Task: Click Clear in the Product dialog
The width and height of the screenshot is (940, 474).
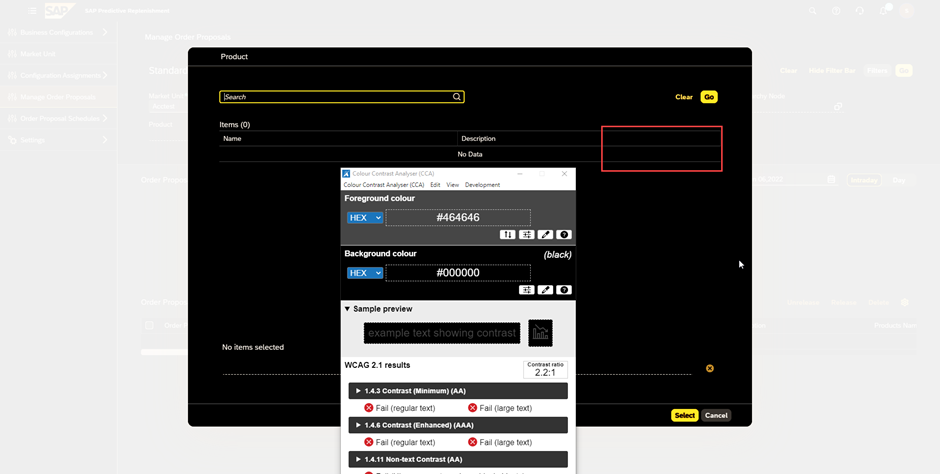Action: [684, 96]
